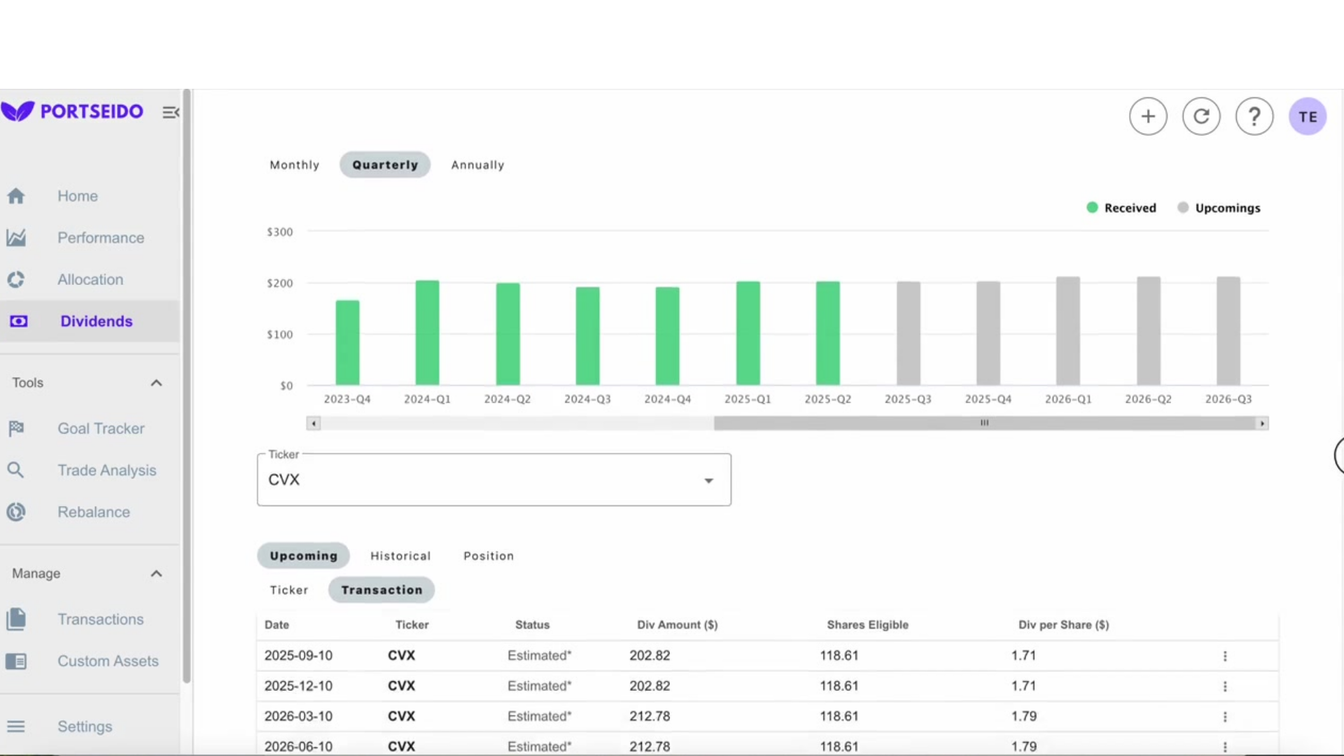Image resolution: width=1344 pixels, height=756 pixels.
Task: Collapse the Tools section
Action: (156, 382)
